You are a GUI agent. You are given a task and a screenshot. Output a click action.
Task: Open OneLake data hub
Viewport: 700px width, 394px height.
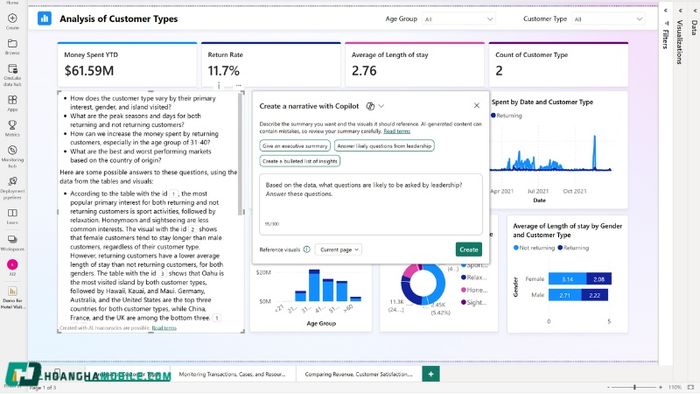coord(12,75)
